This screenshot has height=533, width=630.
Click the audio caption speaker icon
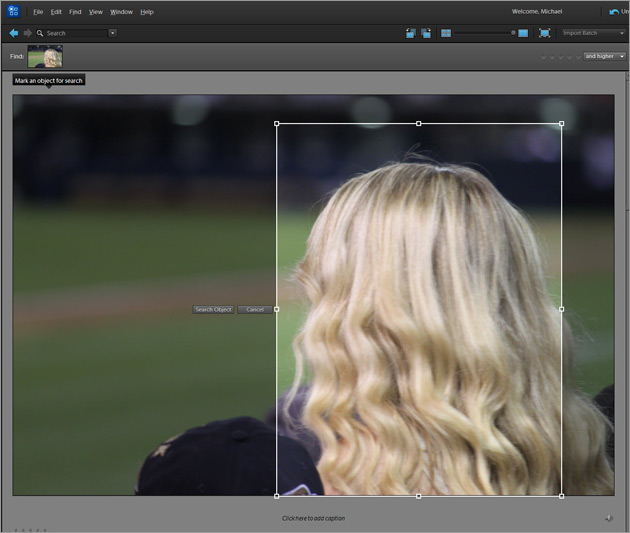coord(608,517)
